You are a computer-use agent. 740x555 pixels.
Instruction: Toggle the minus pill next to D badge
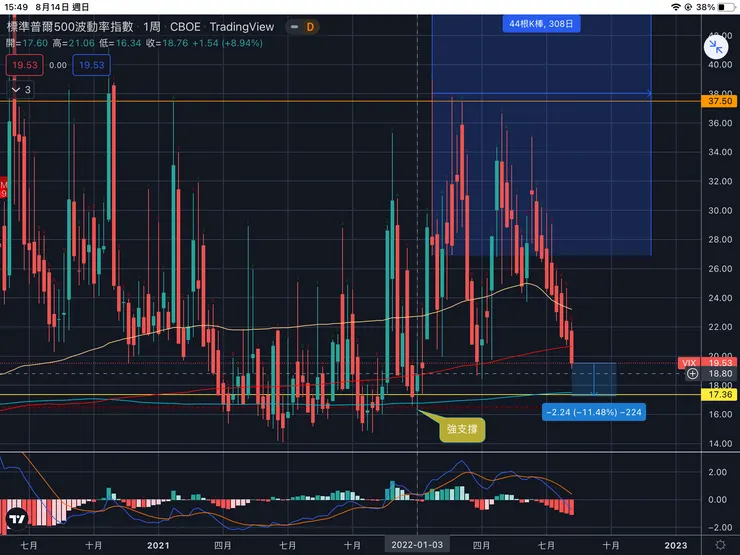click(x=294, y=27)
